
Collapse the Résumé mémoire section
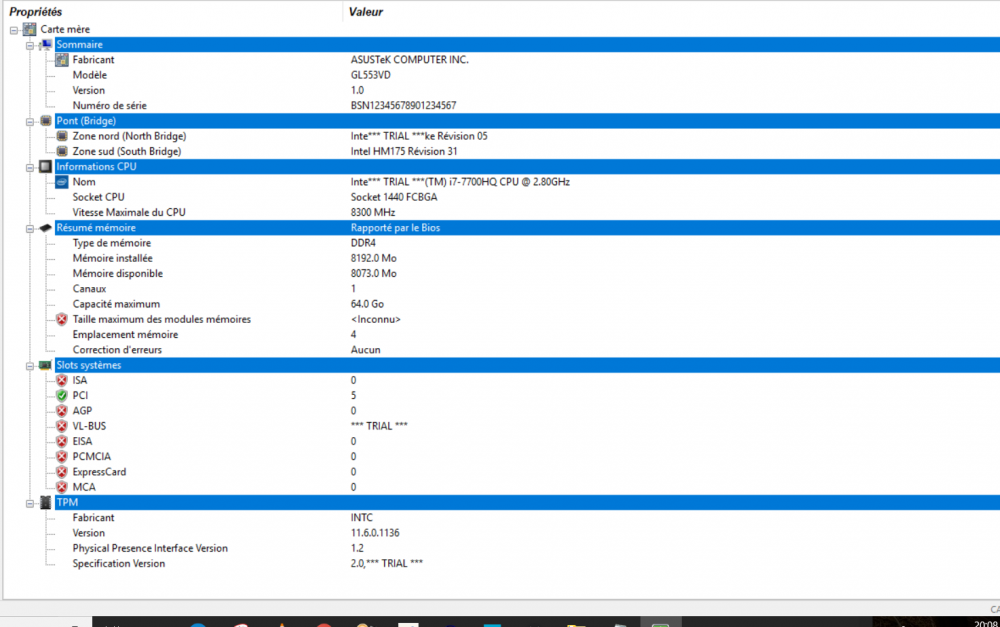click(30, 228)
